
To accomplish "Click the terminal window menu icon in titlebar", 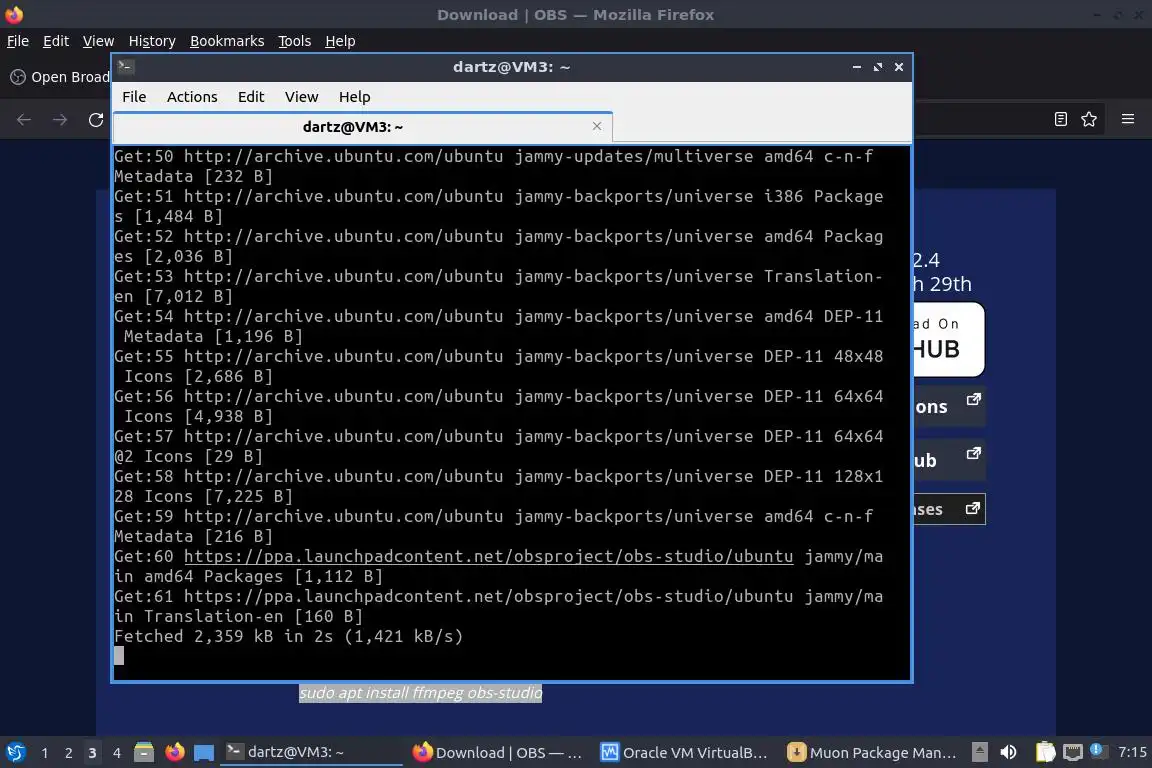I will [125, 67].
